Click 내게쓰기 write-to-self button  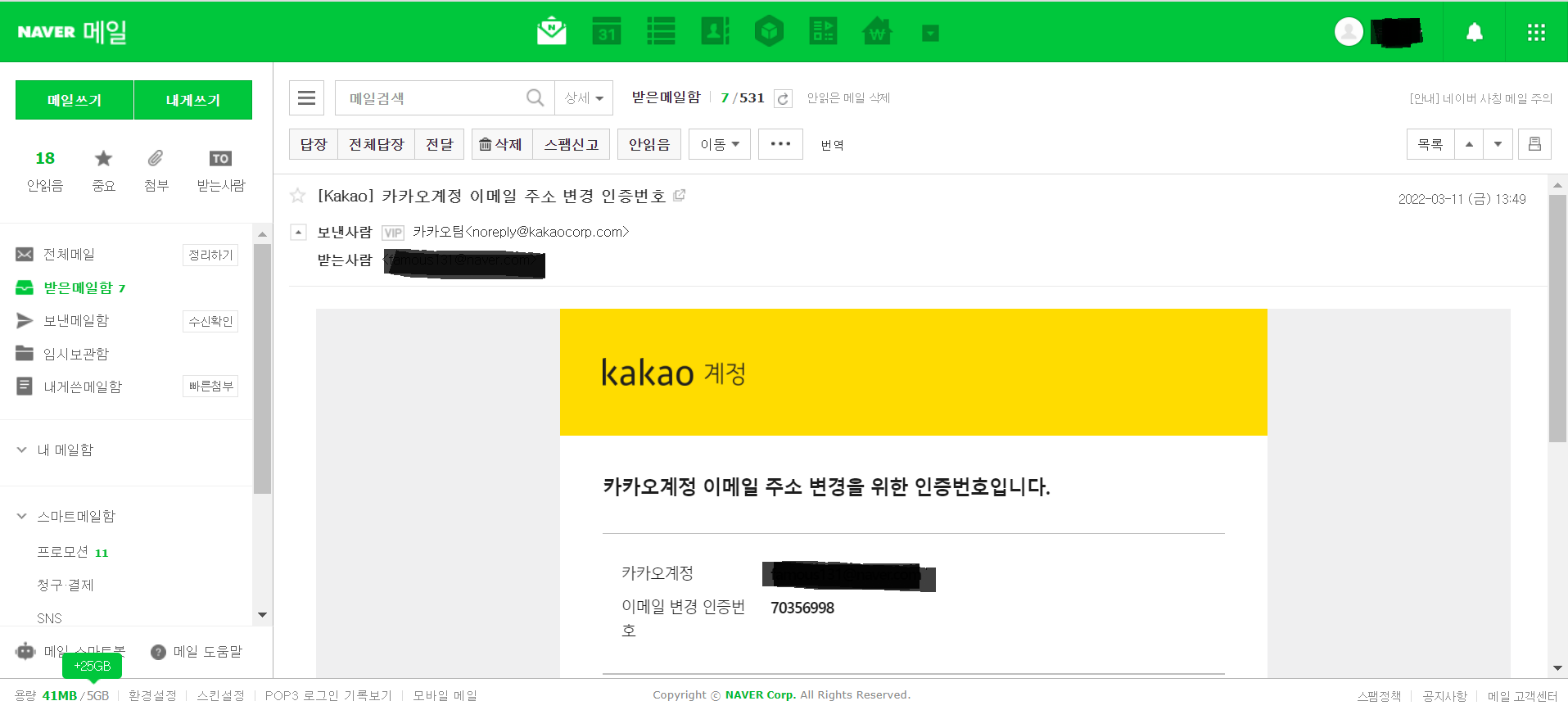coord(193,100)
